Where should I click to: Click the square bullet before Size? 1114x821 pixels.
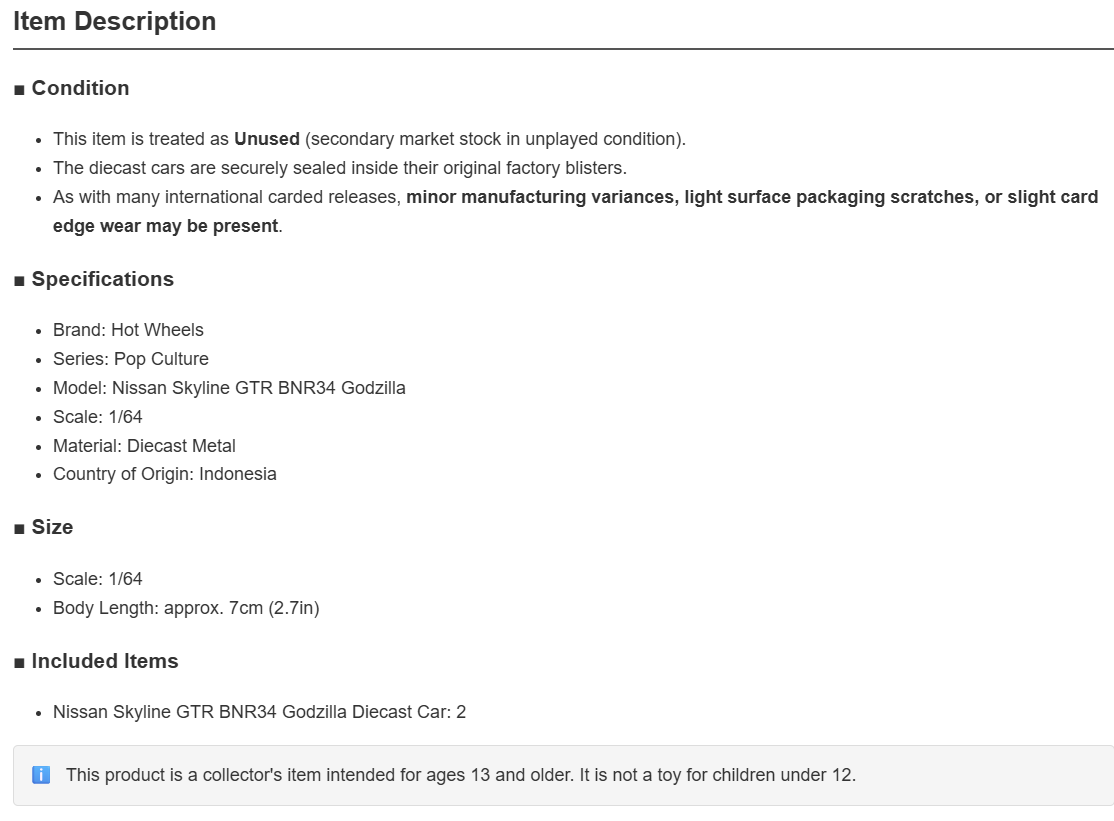coord(19,528)
